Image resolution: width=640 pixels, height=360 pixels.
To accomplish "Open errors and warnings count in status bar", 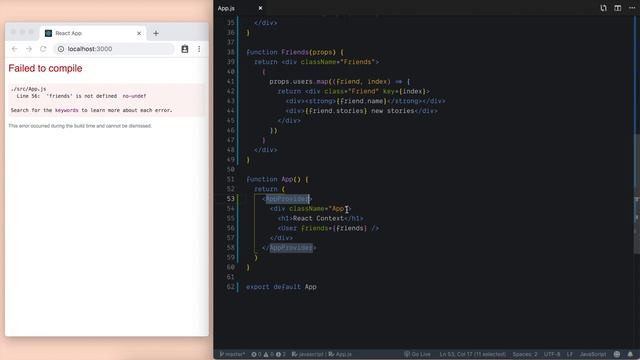I will point(268,354).
